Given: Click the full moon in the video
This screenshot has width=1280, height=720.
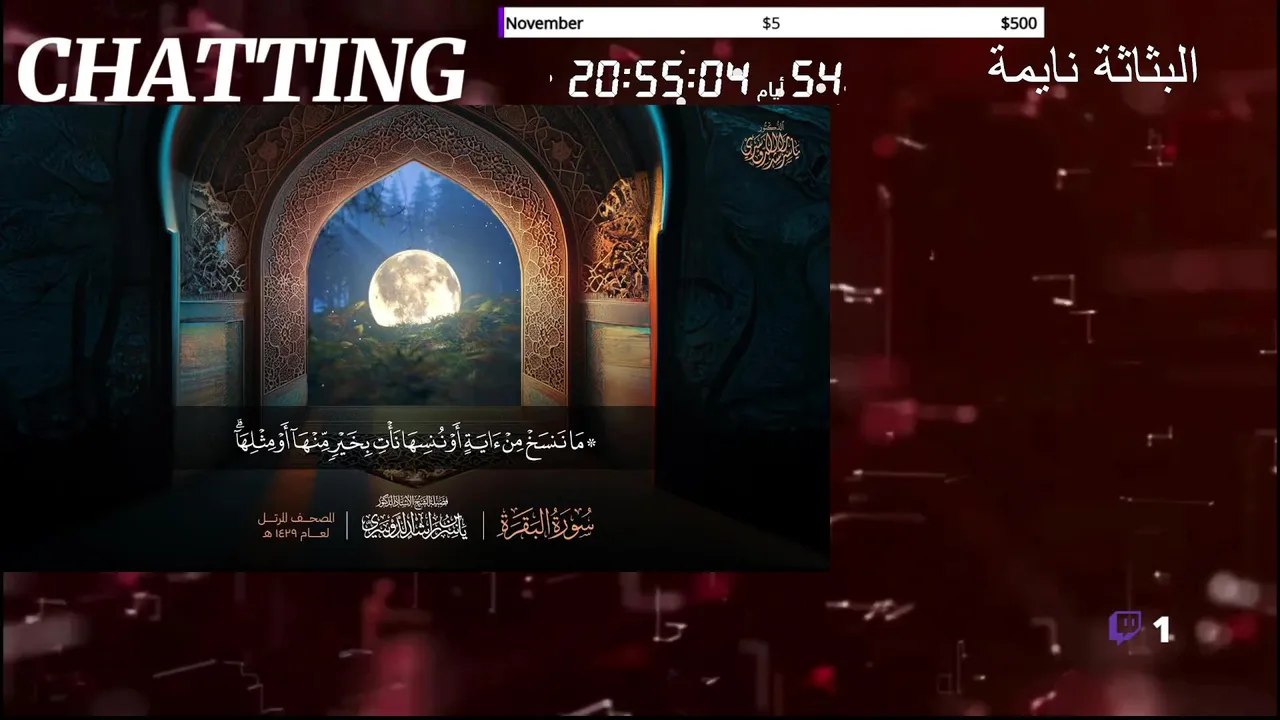Looking at the screenshot, I should coord(414,289).
